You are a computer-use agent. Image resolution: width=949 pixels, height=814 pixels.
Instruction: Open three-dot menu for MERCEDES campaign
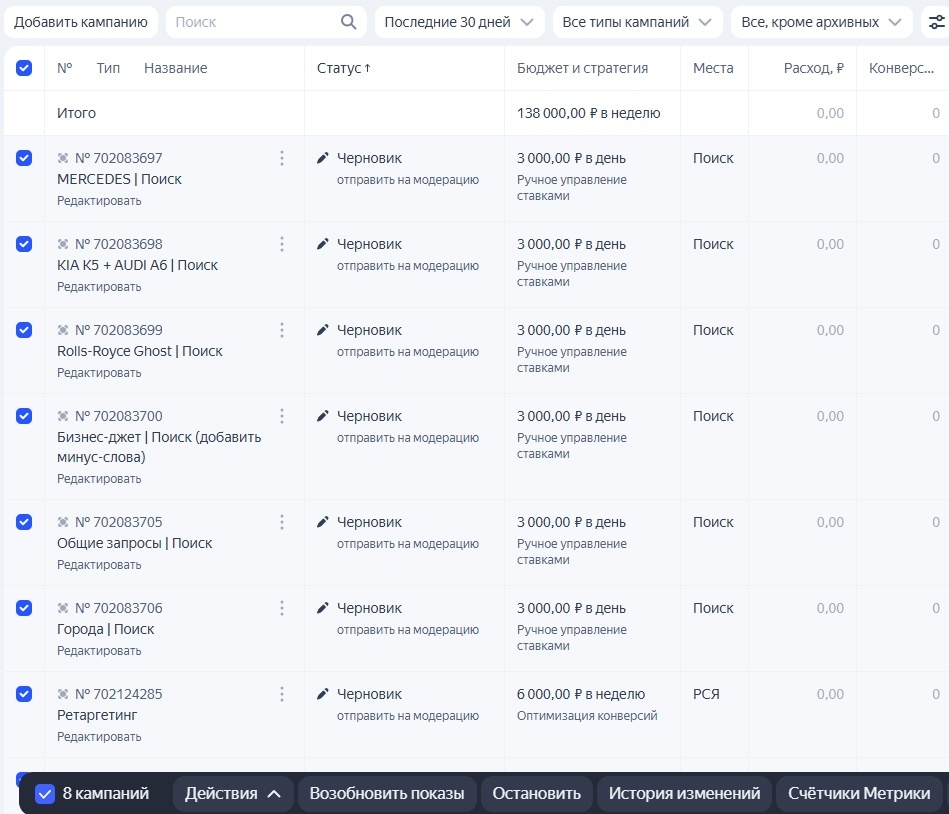click(281, 158)
